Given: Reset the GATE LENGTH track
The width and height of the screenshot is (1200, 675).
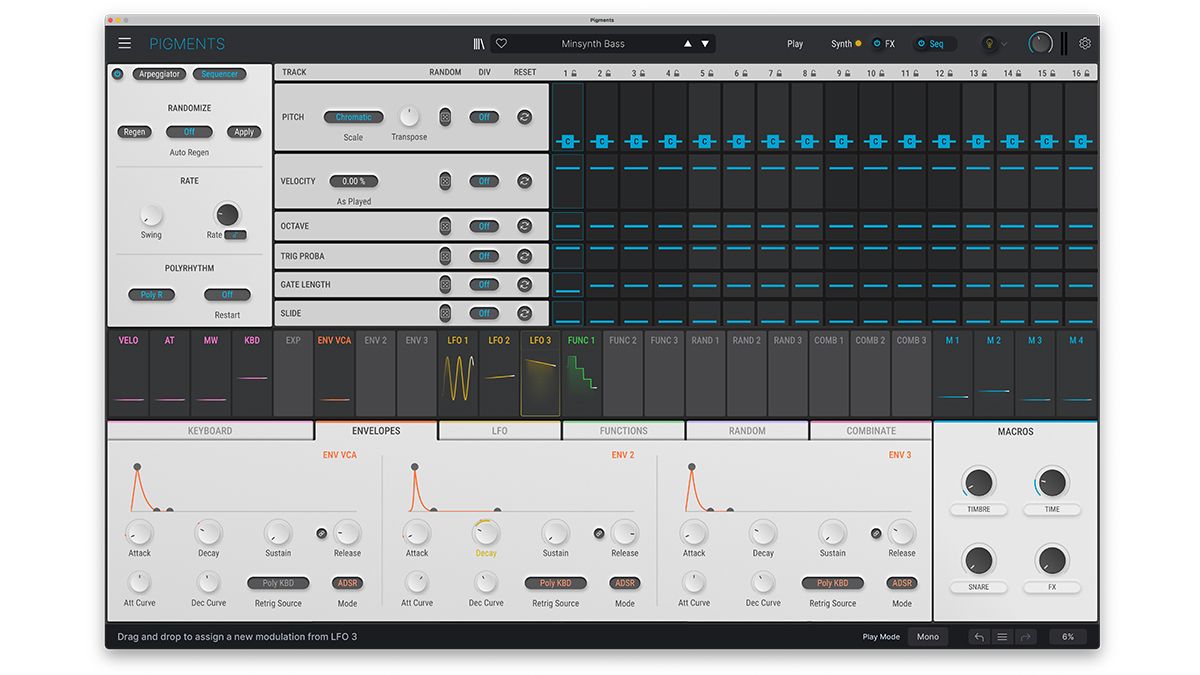Looking at the screenshot, I should click(x=524, y=284).
